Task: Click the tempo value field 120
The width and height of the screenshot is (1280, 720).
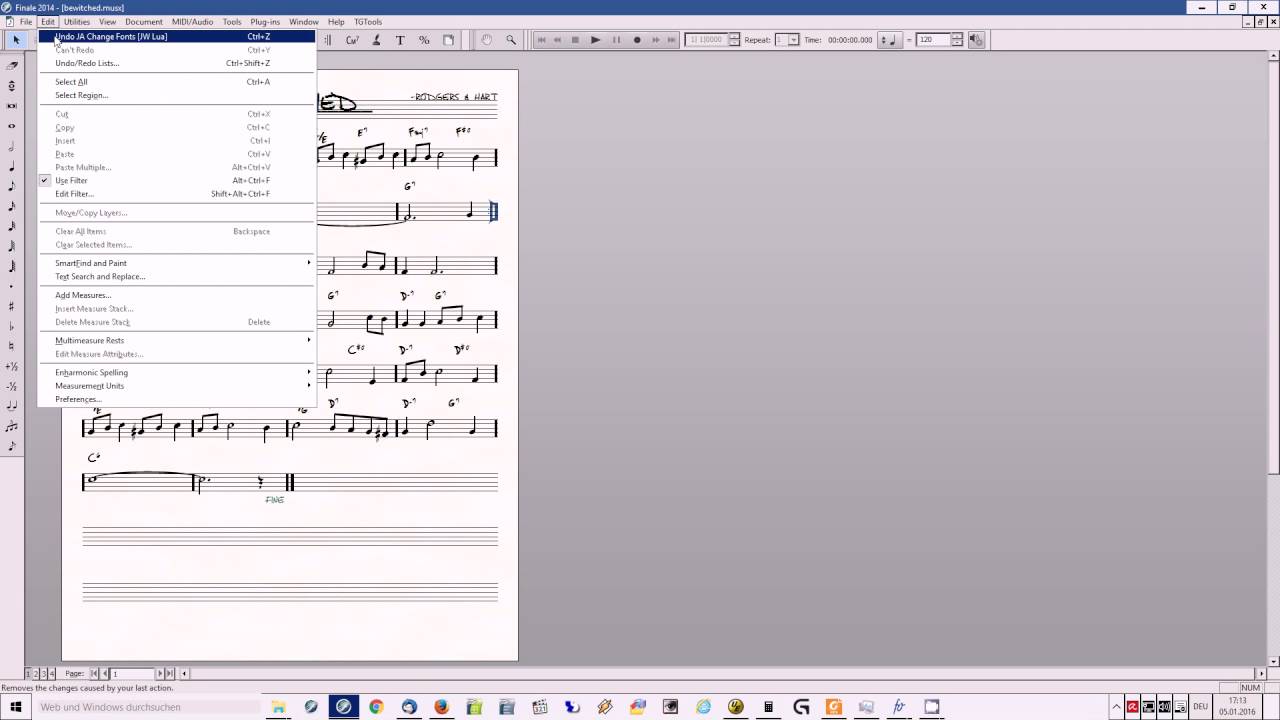Action: coord(933,40)
